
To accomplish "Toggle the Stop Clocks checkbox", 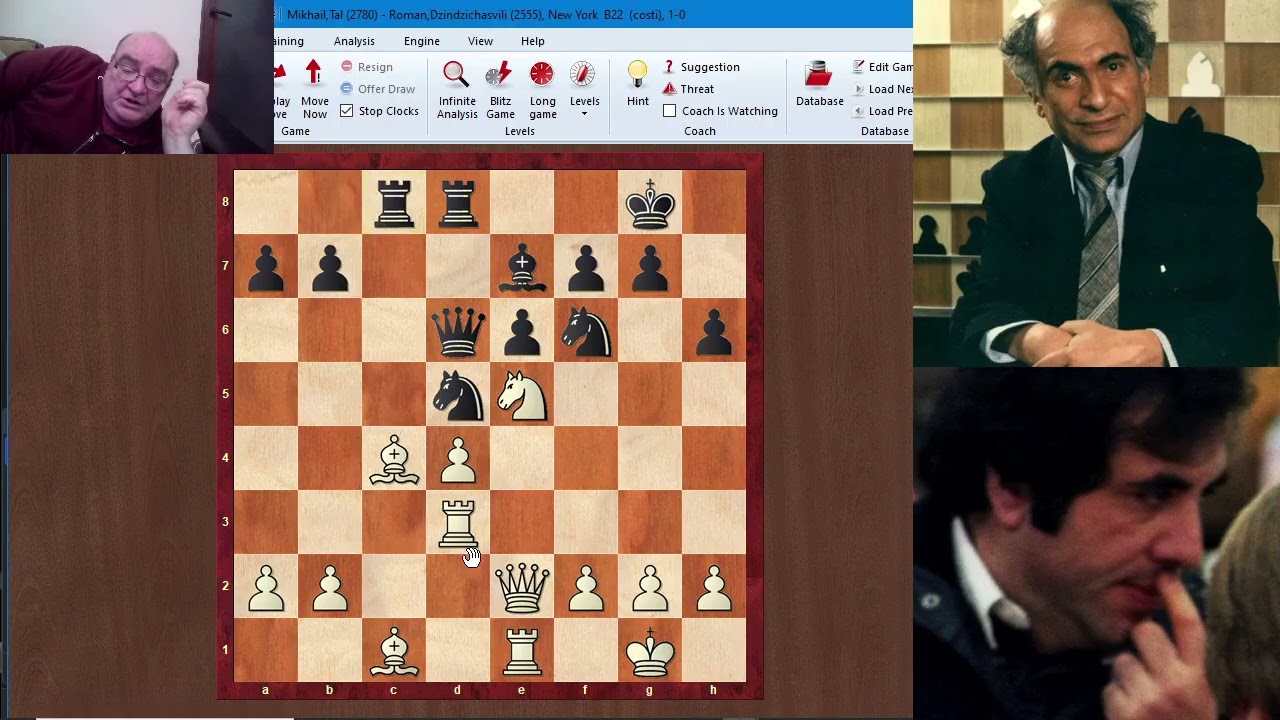I will click(x=346, y=111).
